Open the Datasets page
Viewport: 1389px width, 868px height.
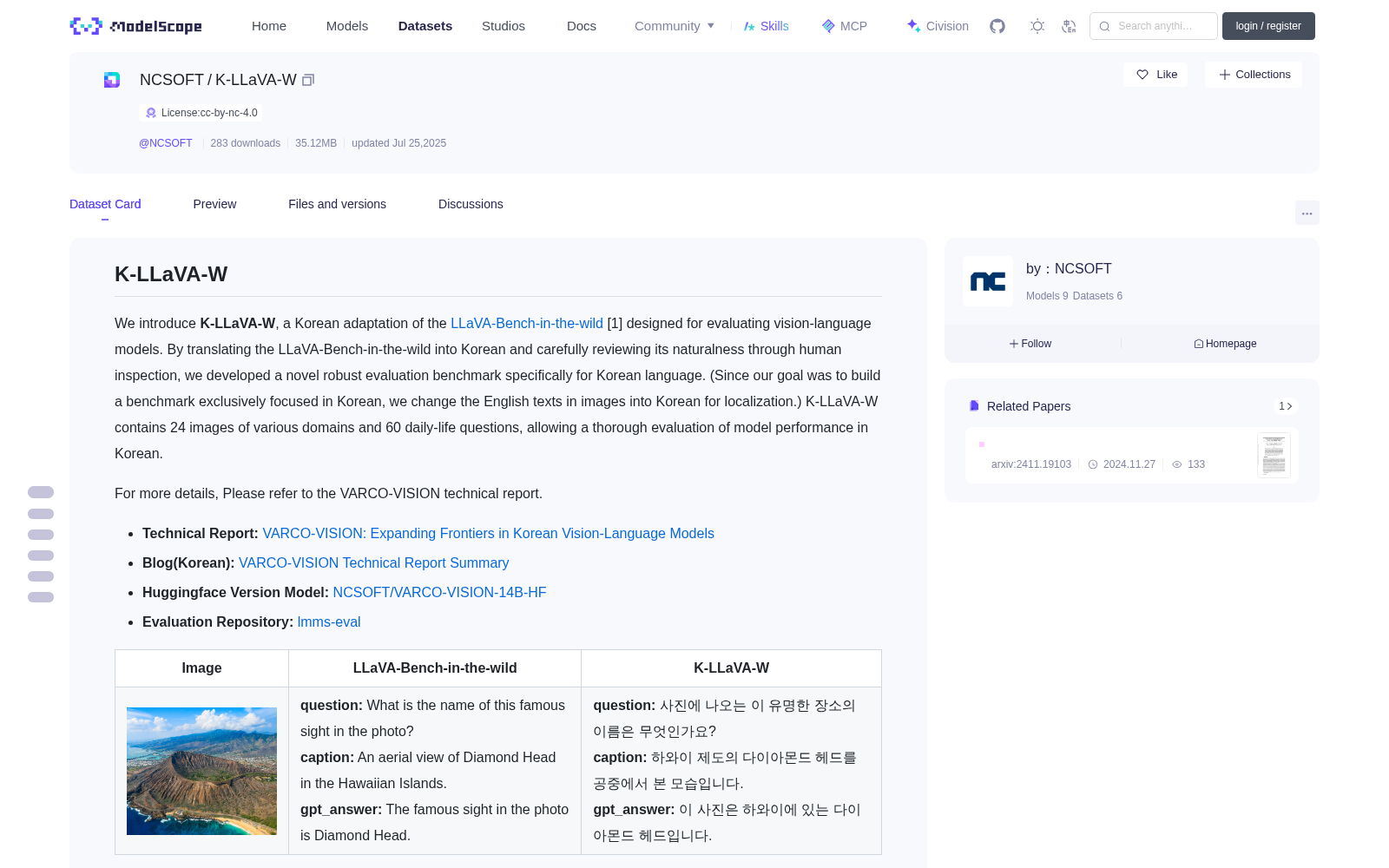coord(425,26)
